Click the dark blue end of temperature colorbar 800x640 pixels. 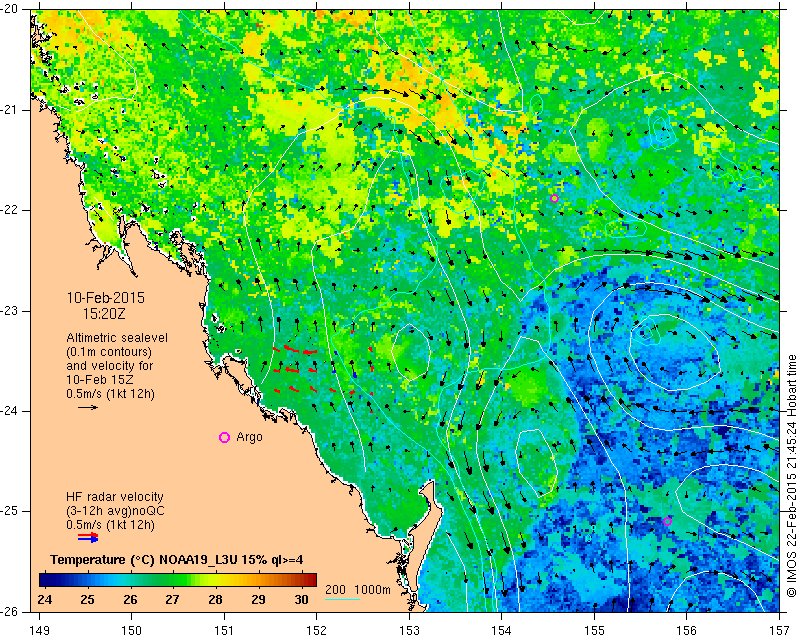point(46,580)
